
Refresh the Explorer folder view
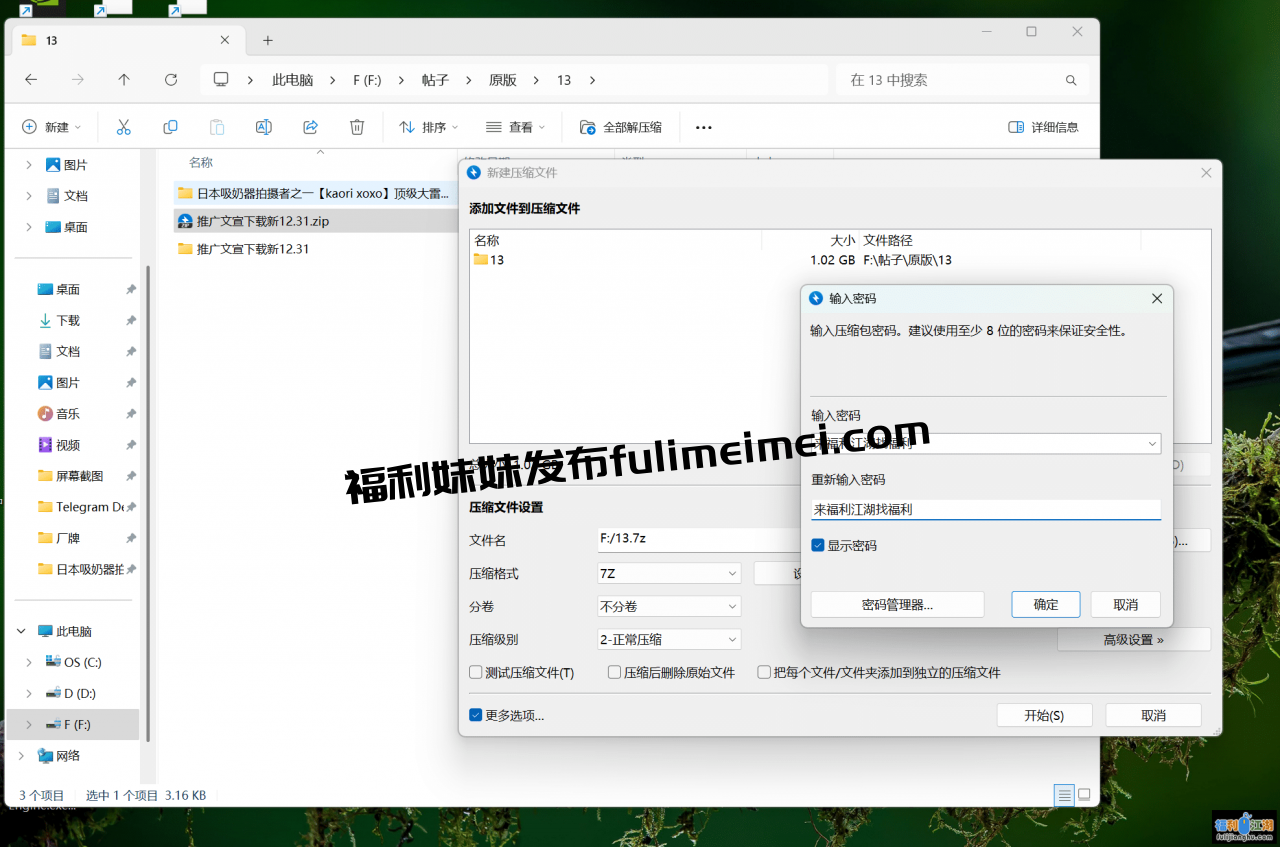[171, 80]
